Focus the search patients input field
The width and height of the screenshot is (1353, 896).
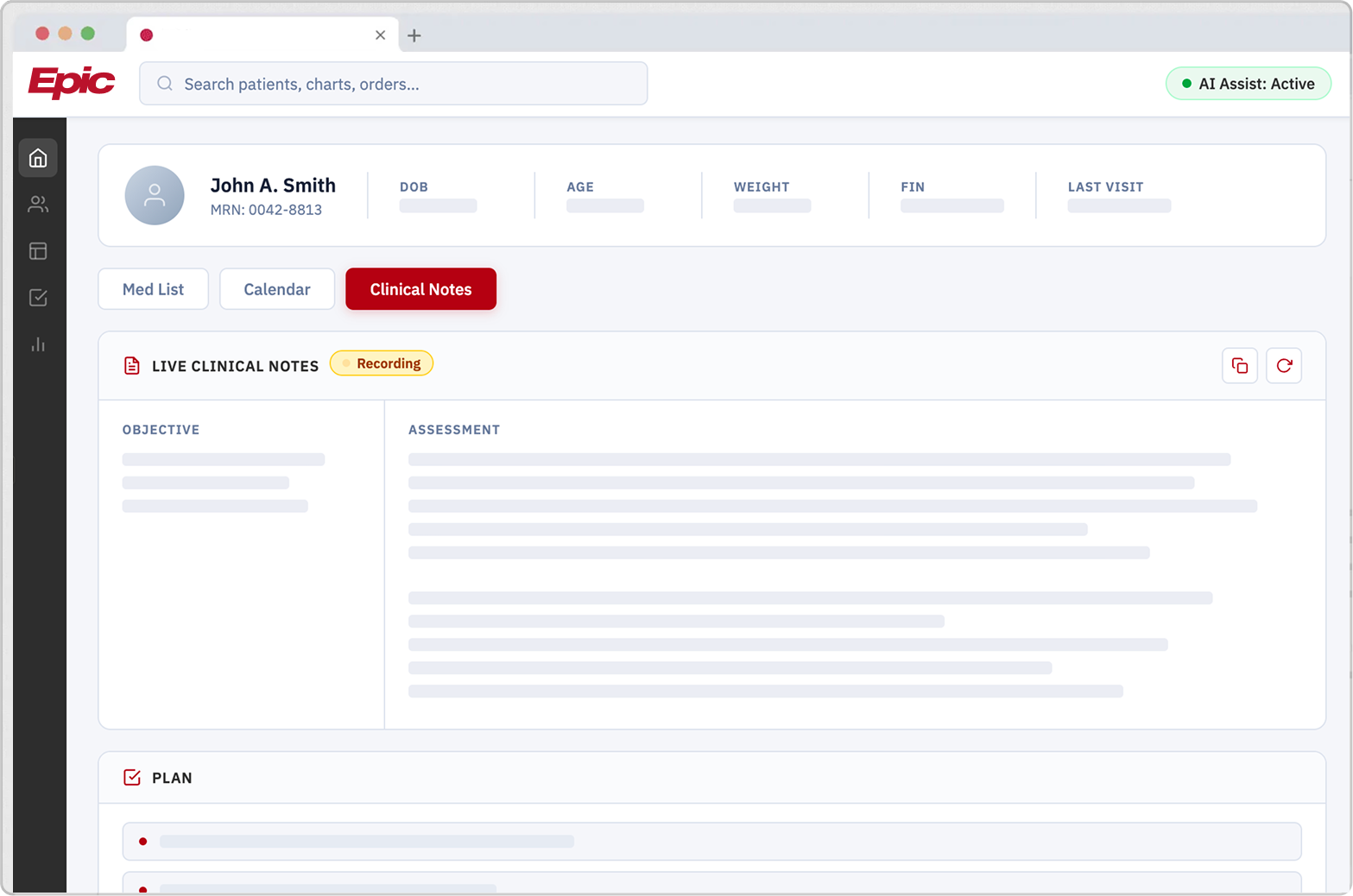pos(394,84)
